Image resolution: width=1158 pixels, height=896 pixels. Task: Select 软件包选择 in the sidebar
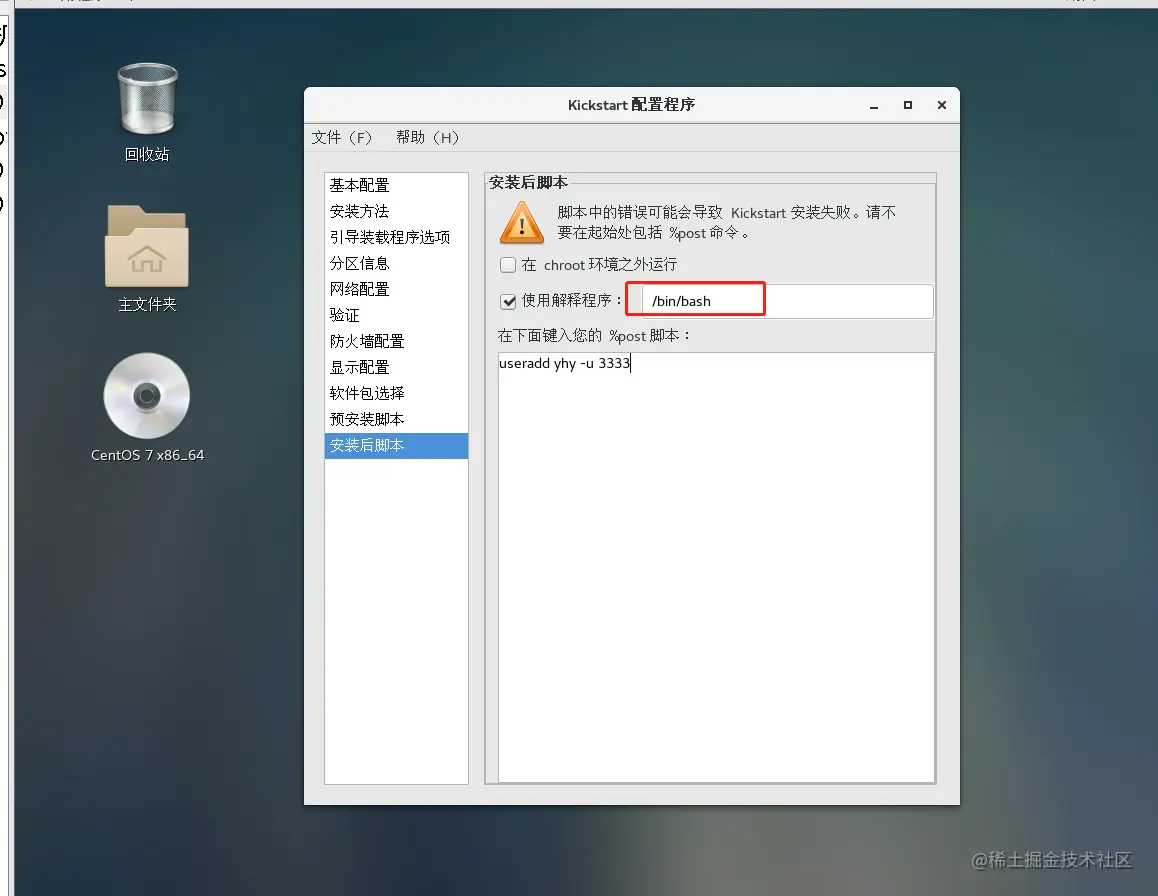[396, 393]
